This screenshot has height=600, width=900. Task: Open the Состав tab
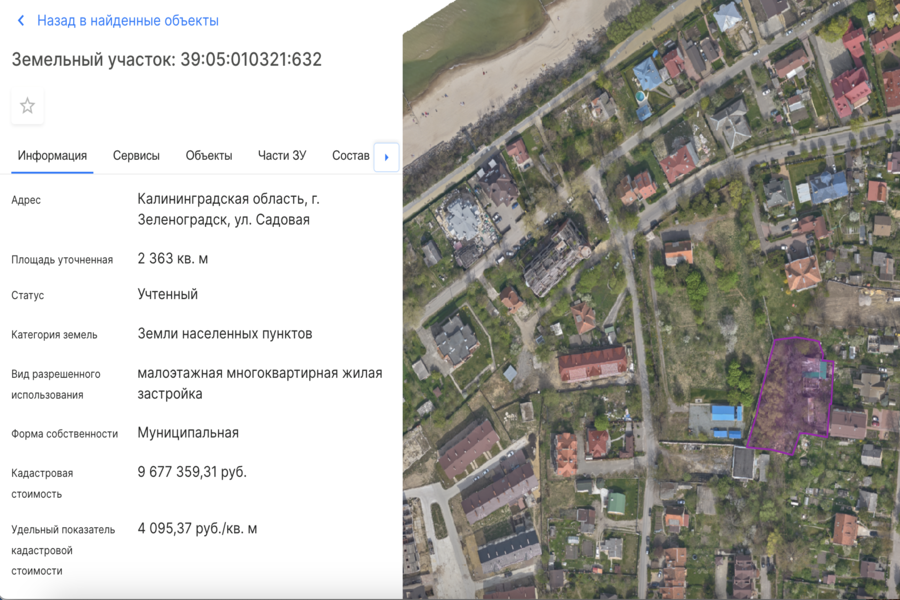pyautogui.click(x=351, y=156)
